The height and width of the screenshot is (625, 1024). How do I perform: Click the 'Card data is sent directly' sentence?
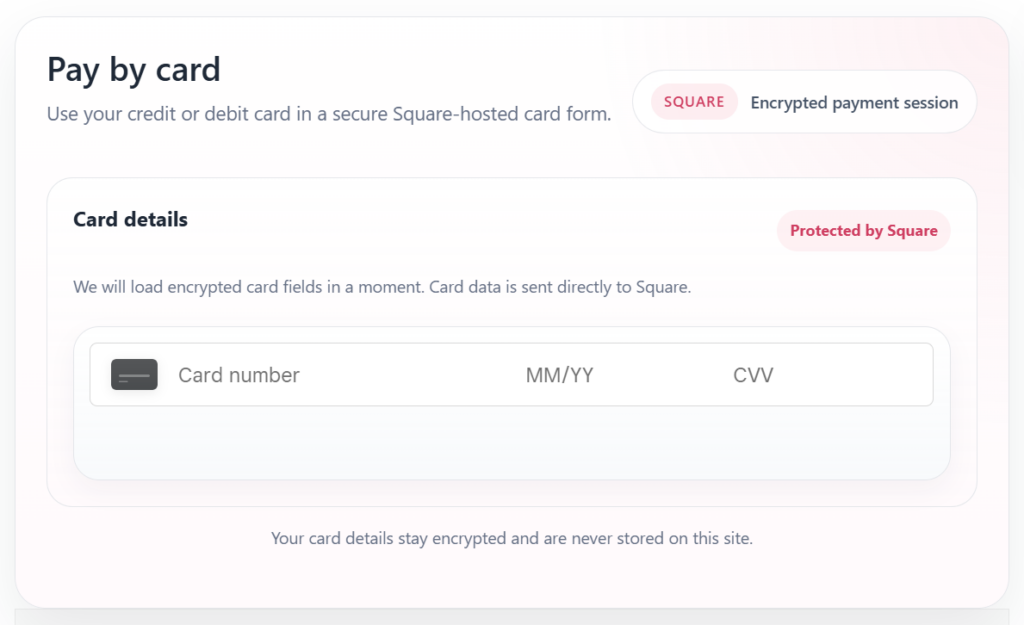pyautogui.click(x=560, y=287)
